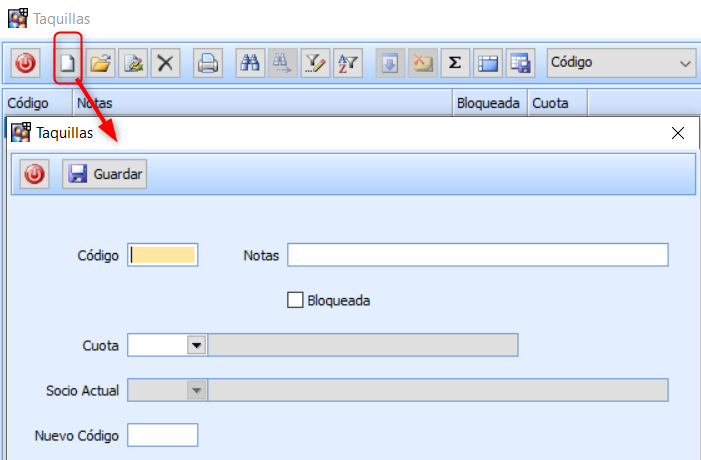Viewport: 701px width, 460px height.
Task: Click the Notas text field
Action: coord(477,255)
